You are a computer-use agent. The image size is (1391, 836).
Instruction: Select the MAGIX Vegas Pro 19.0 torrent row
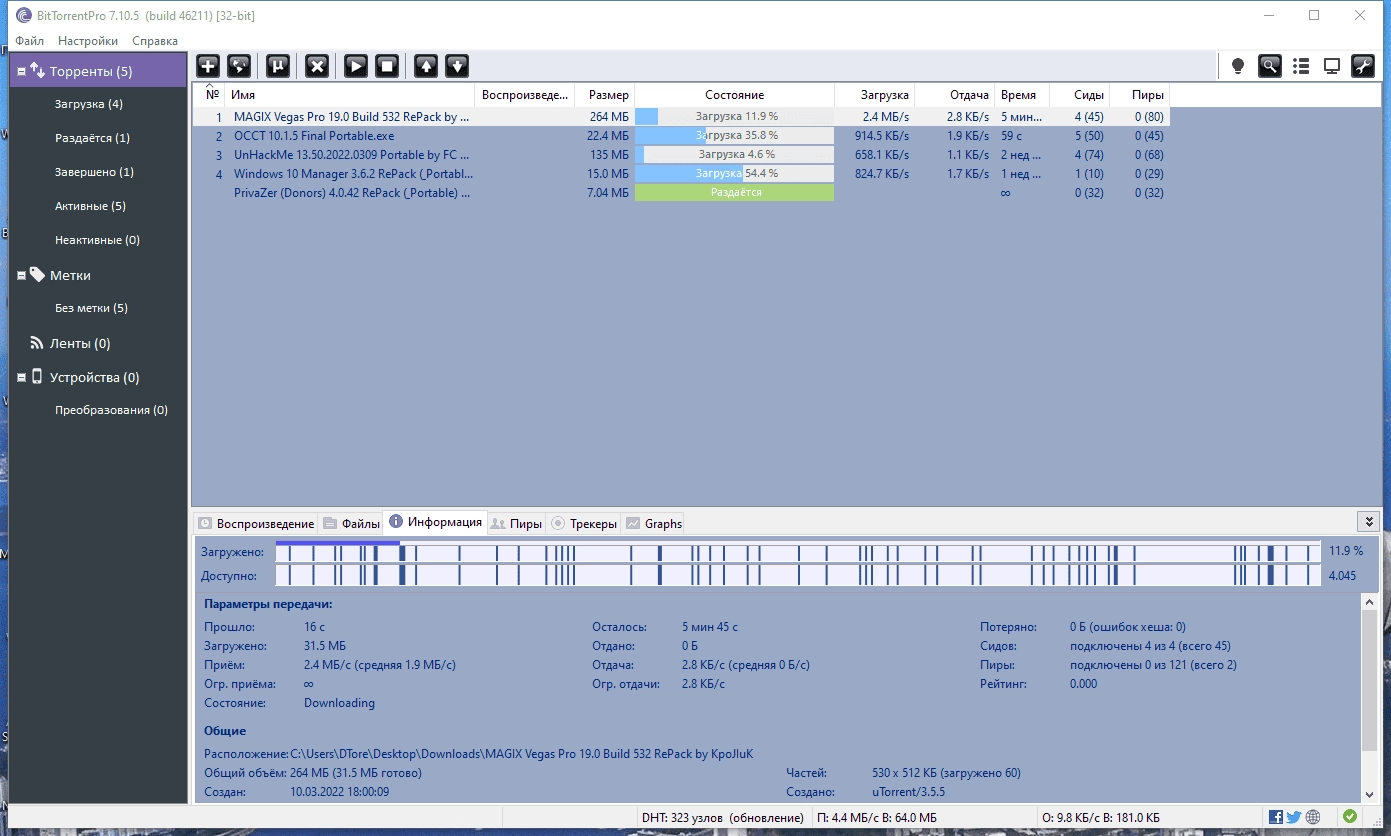[x=680, y=117]
